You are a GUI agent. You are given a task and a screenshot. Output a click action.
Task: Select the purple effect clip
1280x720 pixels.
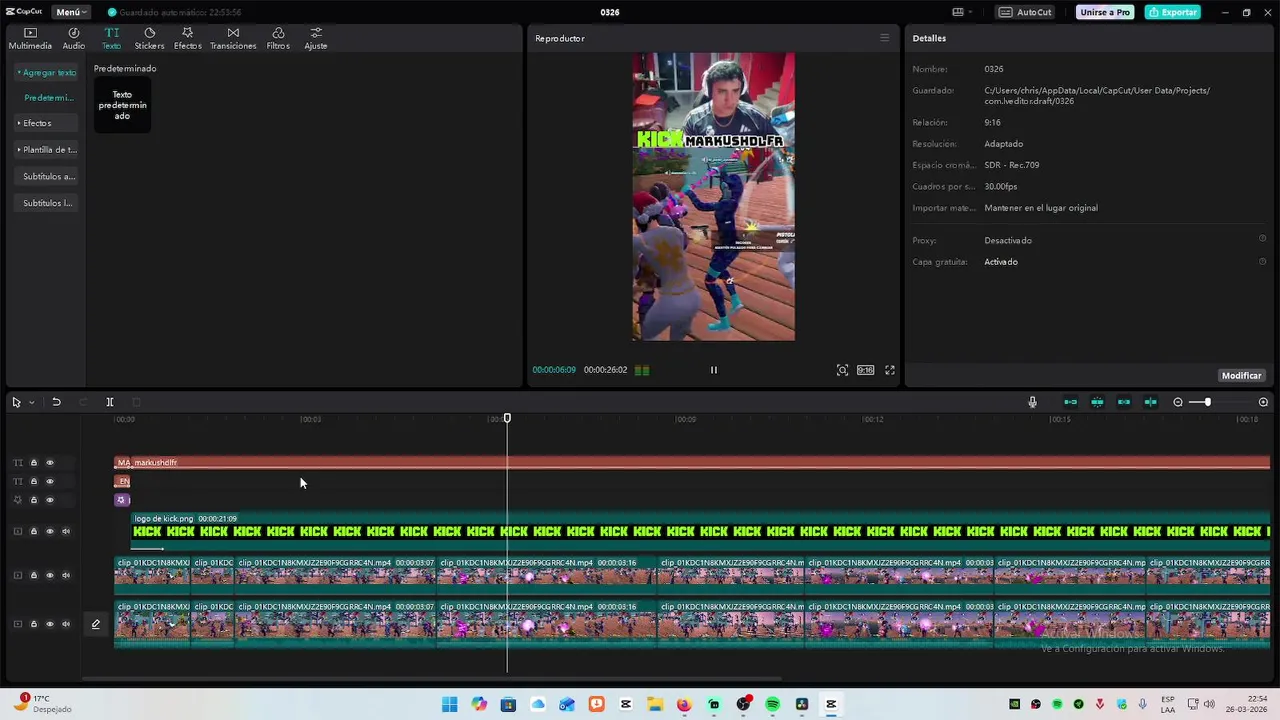pos(122,500)
